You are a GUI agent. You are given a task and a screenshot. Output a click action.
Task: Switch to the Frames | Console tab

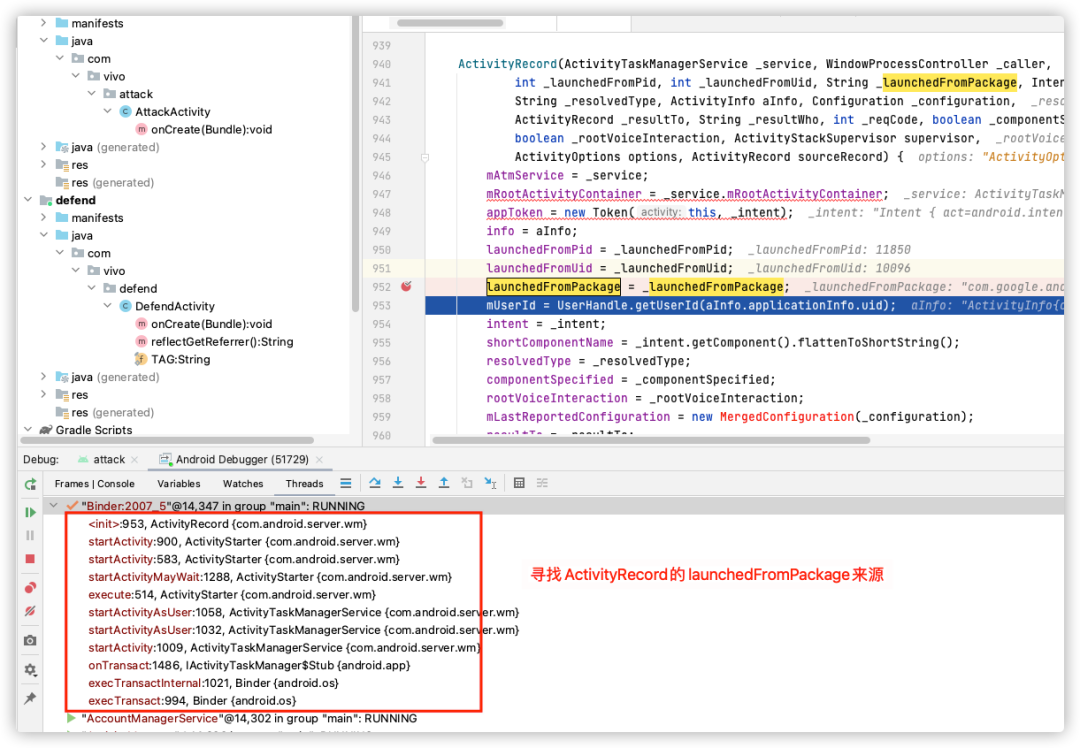pyautogui.click(x=94, y=484)
